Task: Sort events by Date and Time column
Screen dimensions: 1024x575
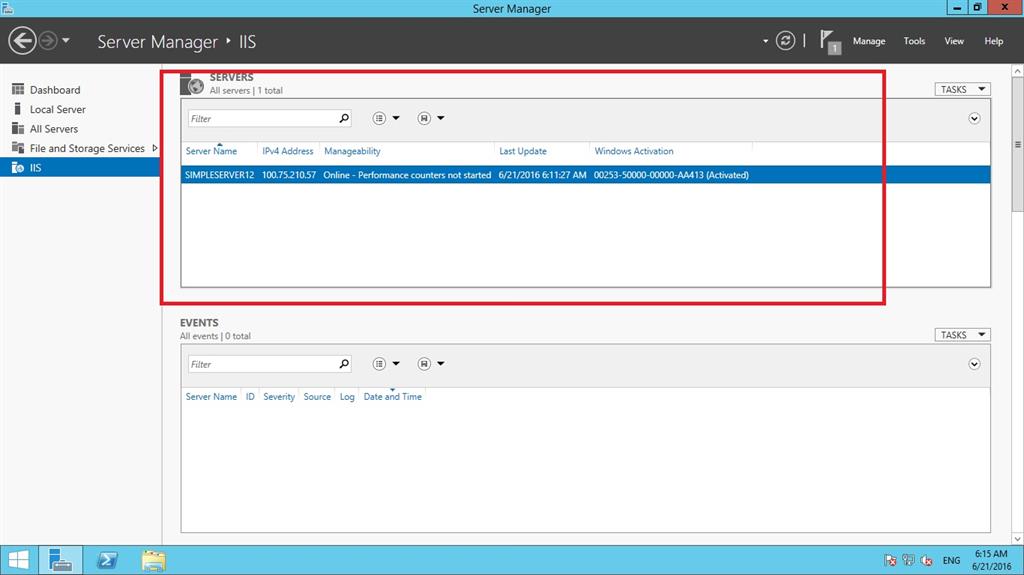Action: point(392,397)
